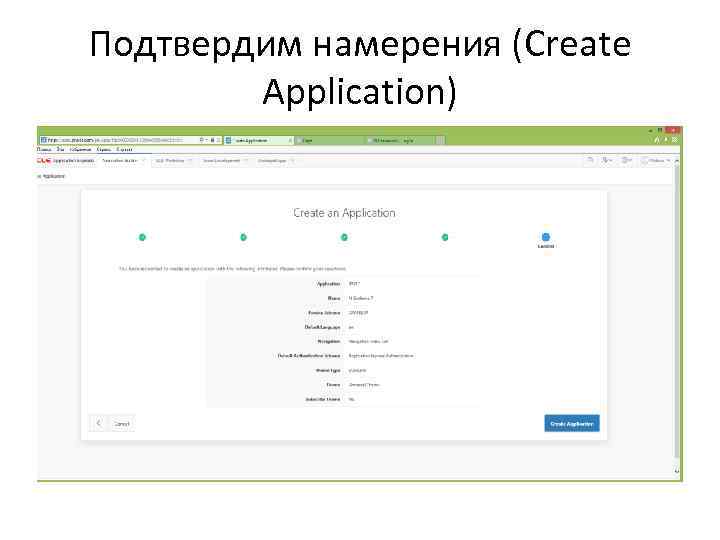Click the Default Authentication Scheme label
This screenshot has height=540, width=720.
[x=309, y=356]
